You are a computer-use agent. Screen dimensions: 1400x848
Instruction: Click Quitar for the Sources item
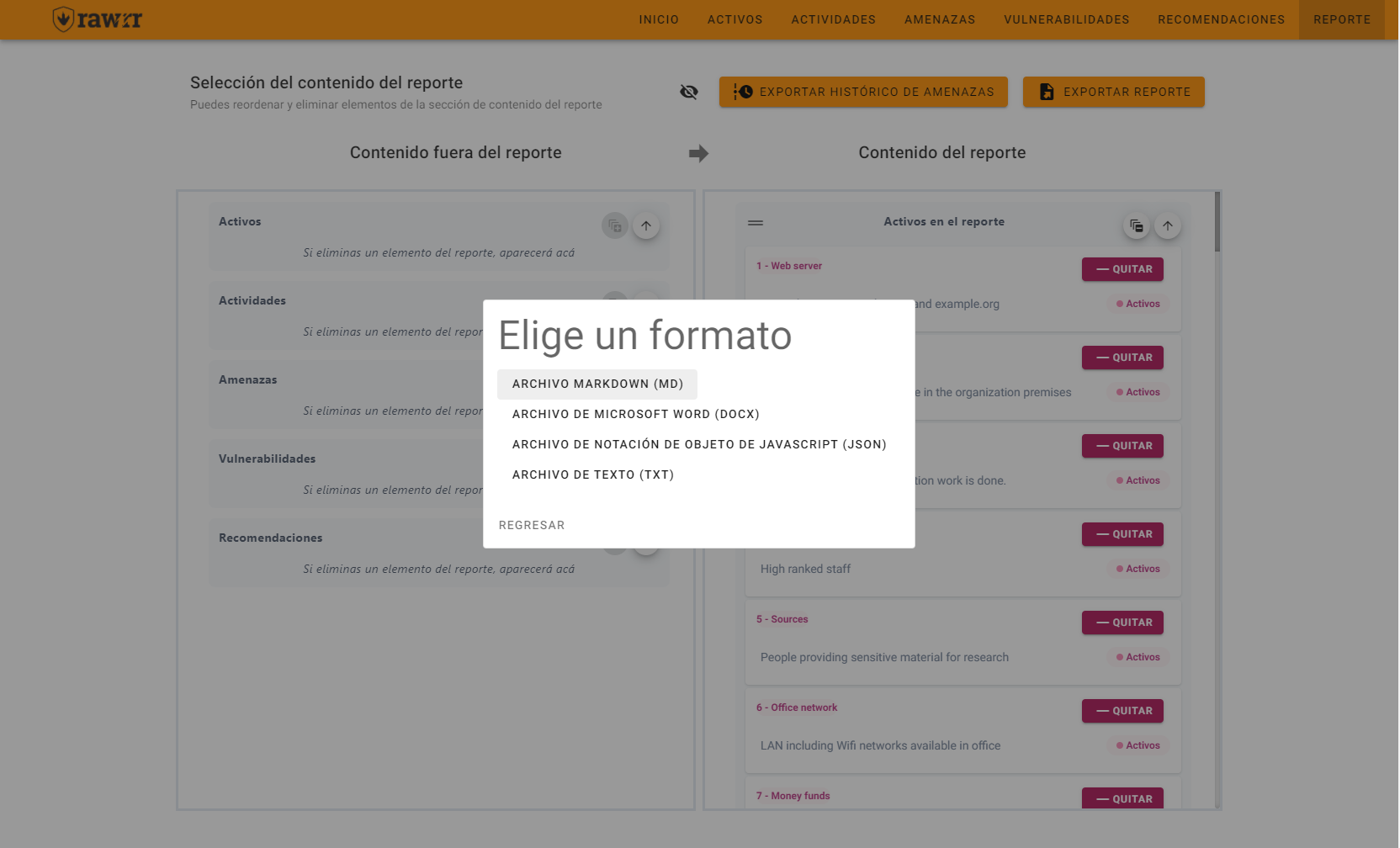1122,623
